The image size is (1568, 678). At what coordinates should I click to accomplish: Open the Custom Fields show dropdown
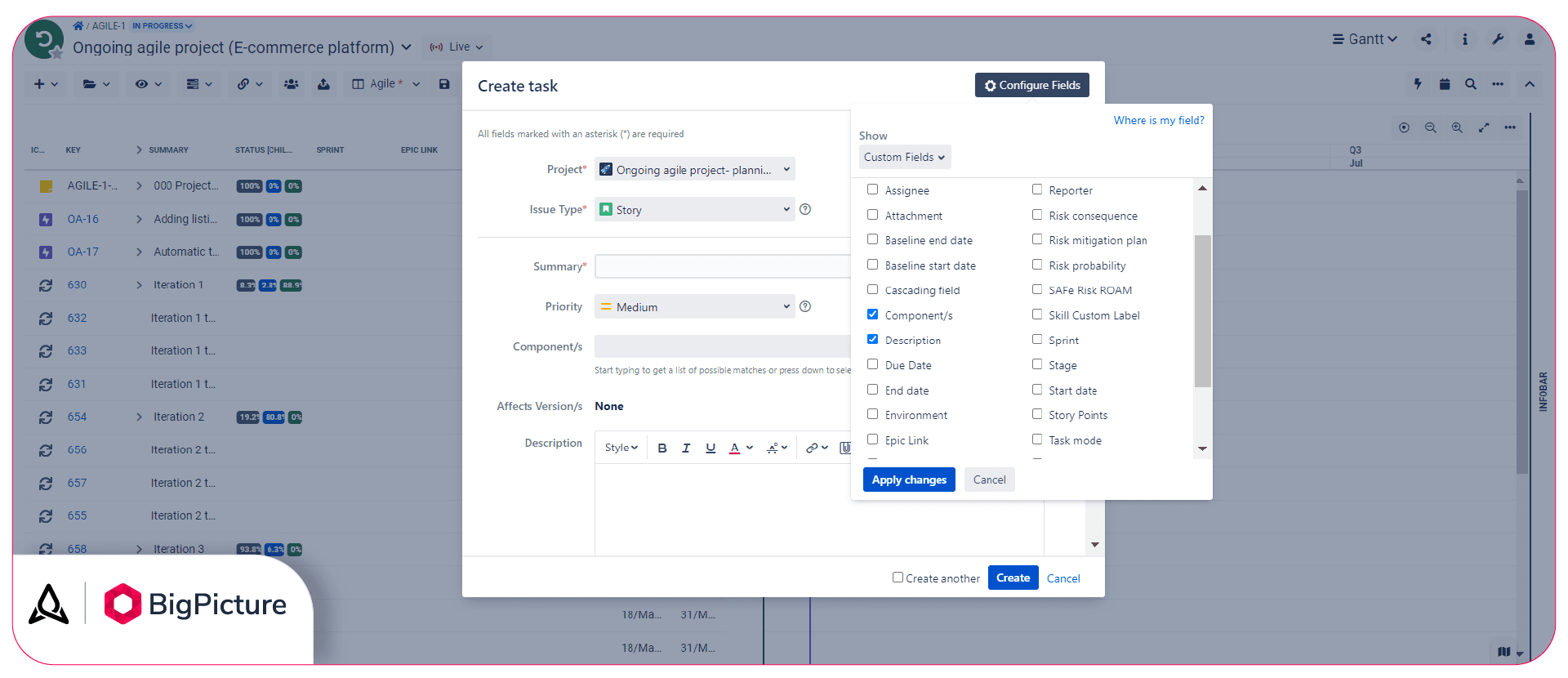click(x=905, y=157)
